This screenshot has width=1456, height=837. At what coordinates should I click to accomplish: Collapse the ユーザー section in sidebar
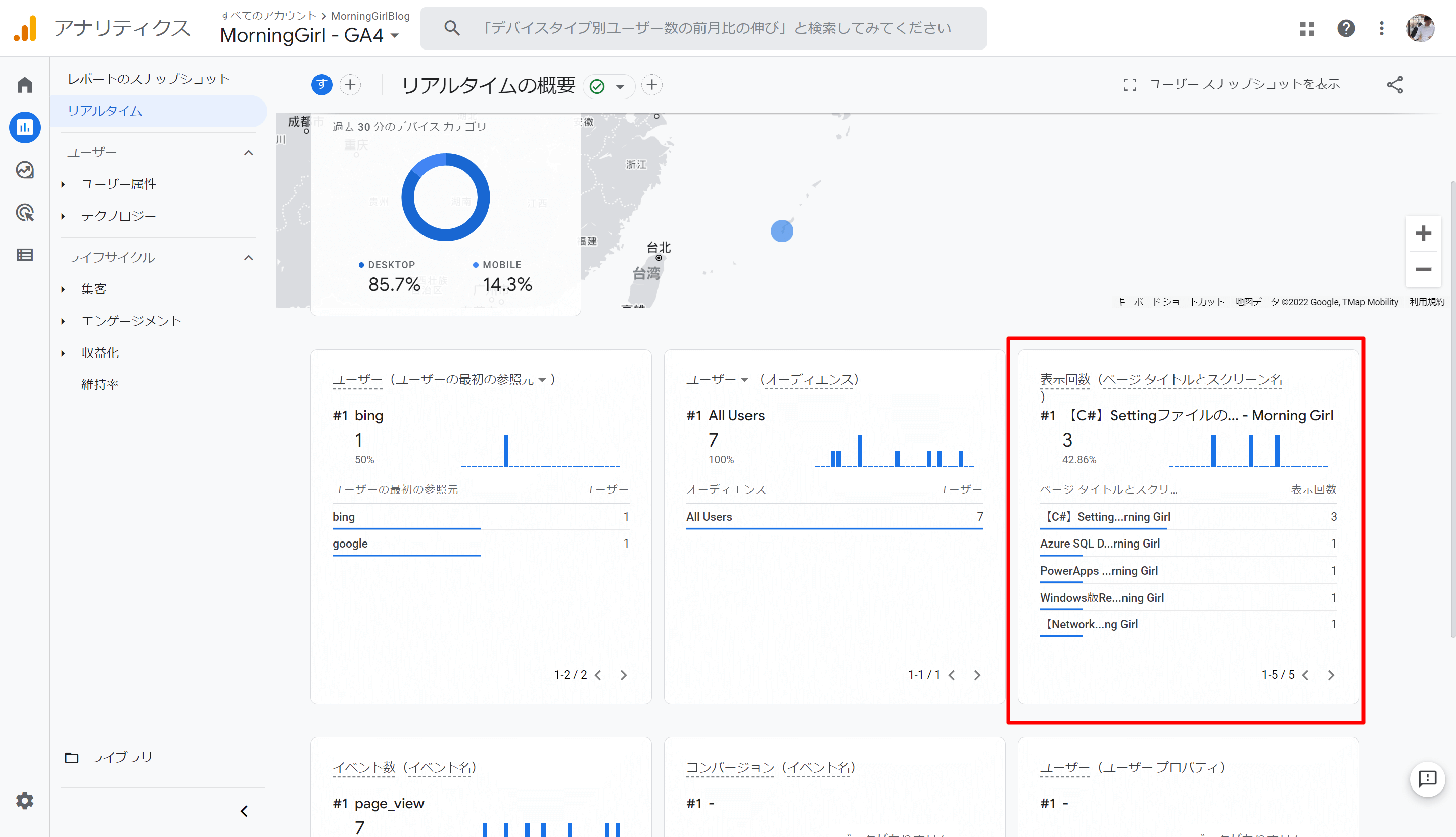pyautogui.click(x=249, y=153)
